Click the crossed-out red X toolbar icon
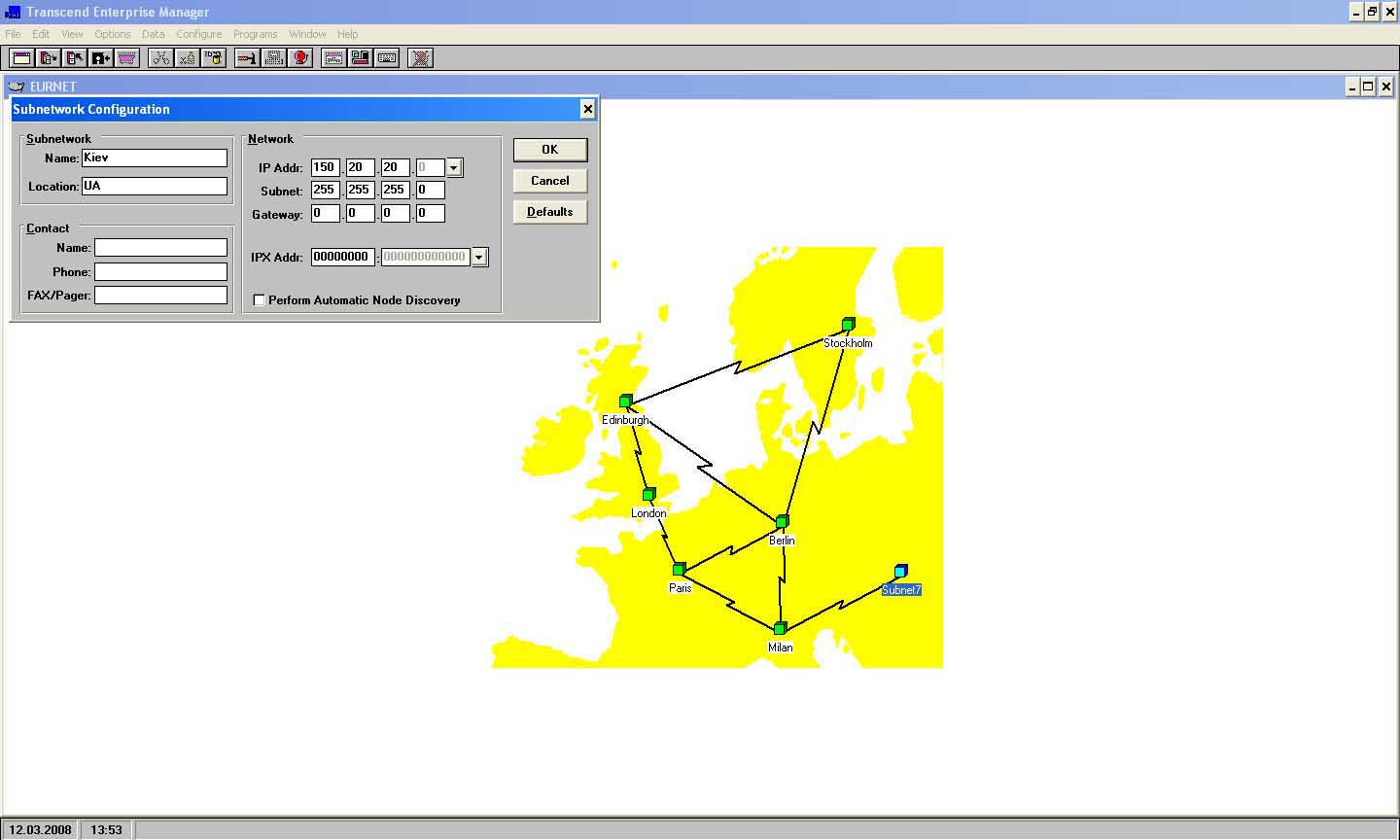The width and height of the screenshot is (1400, 840). (420, 58)
